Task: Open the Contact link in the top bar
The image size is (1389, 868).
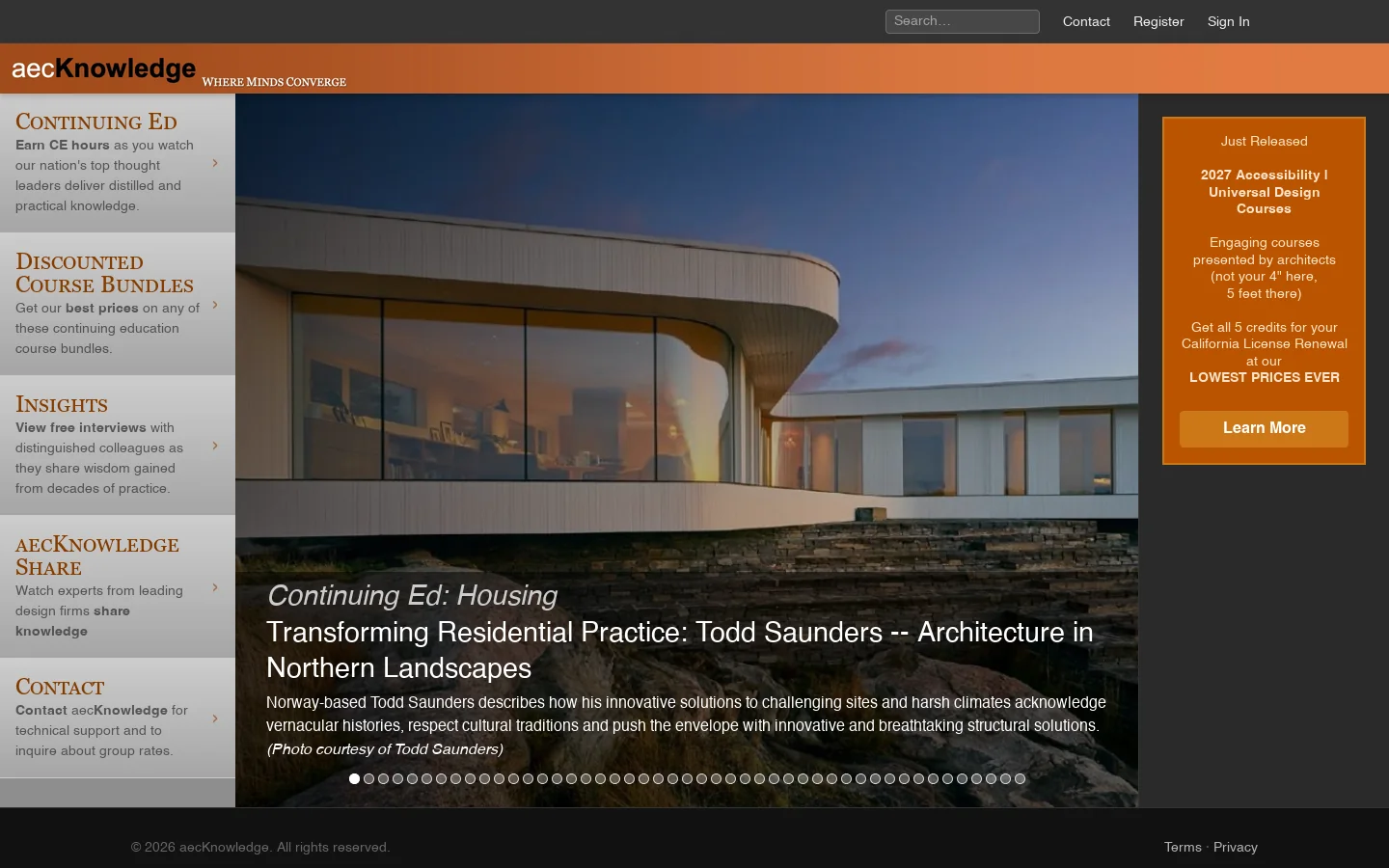Action: [1086, 21]
